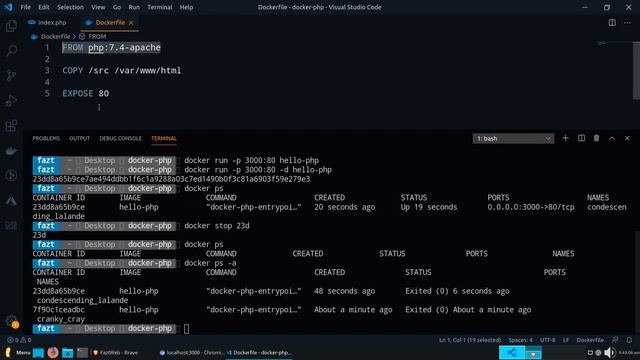Switch to the DEBUG CONSOLE panel tab
The height and width of the screenshot is (360, 640).
tap(120, 138)
